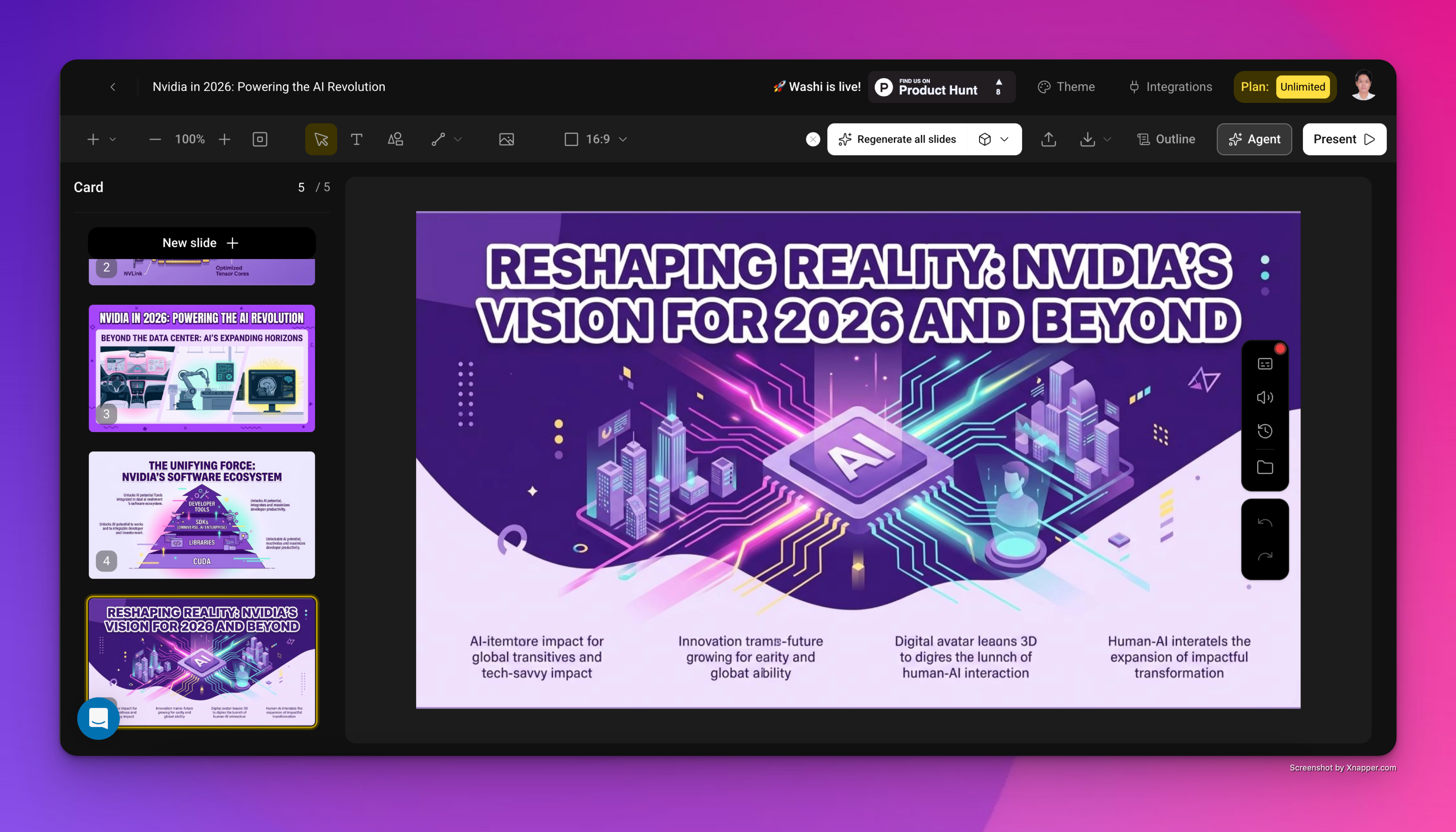Screen dimensions: 1456x832
Task: Click the Washi is live! announcement
Action: [817, 87]
